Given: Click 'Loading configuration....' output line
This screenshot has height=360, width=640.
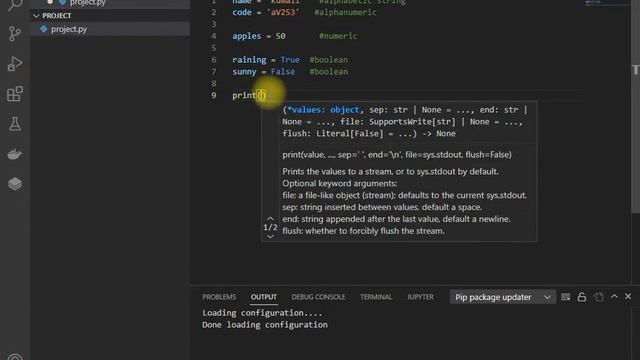Looking at the screenshot, I should pyautogui.click(x=262, y=313).
